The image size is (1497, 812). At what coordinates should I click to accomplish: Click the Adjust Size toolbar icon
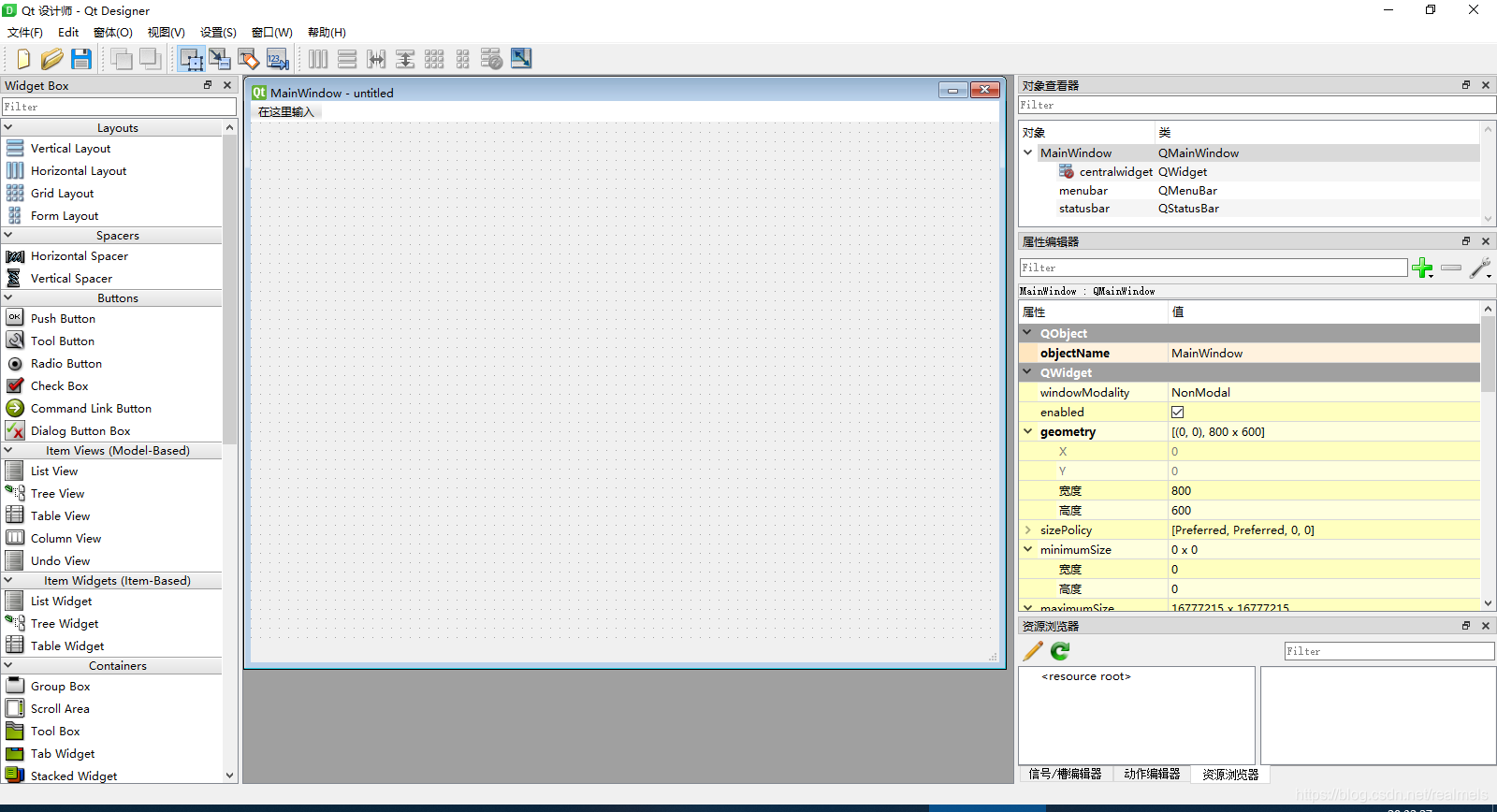521,59
